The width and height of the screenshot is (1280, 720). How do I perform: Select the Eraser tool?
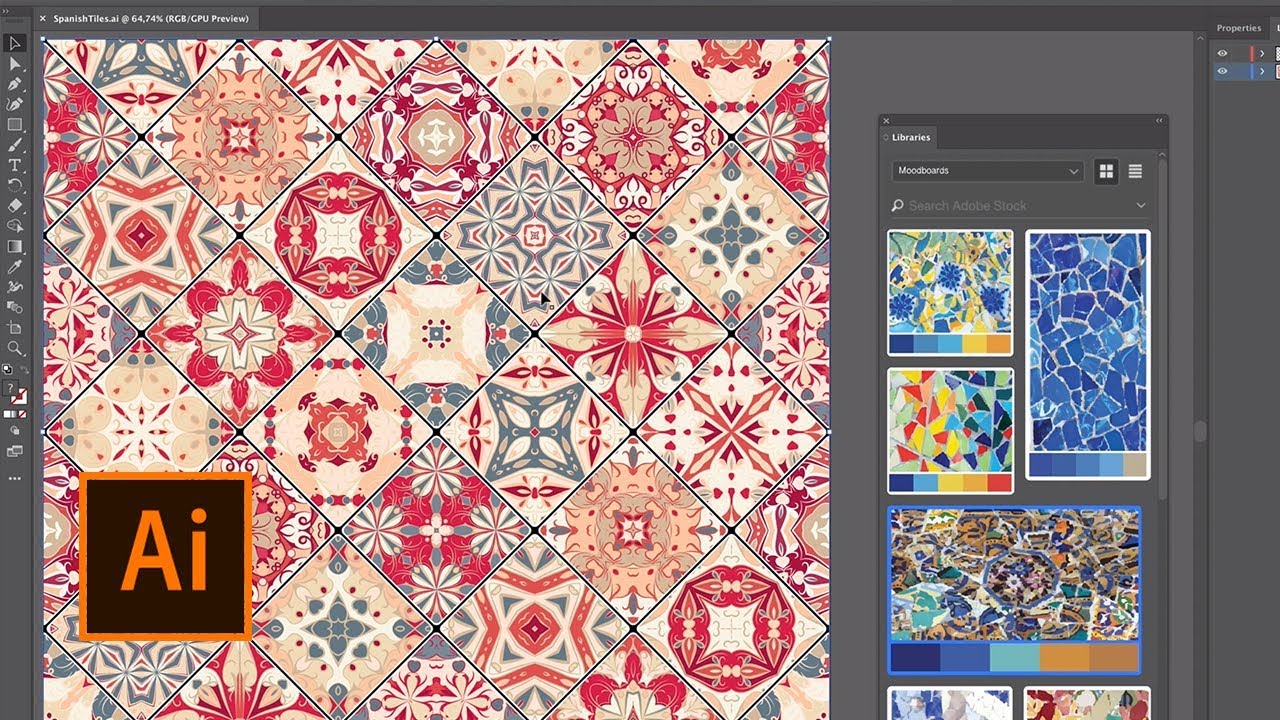(15, 206)
